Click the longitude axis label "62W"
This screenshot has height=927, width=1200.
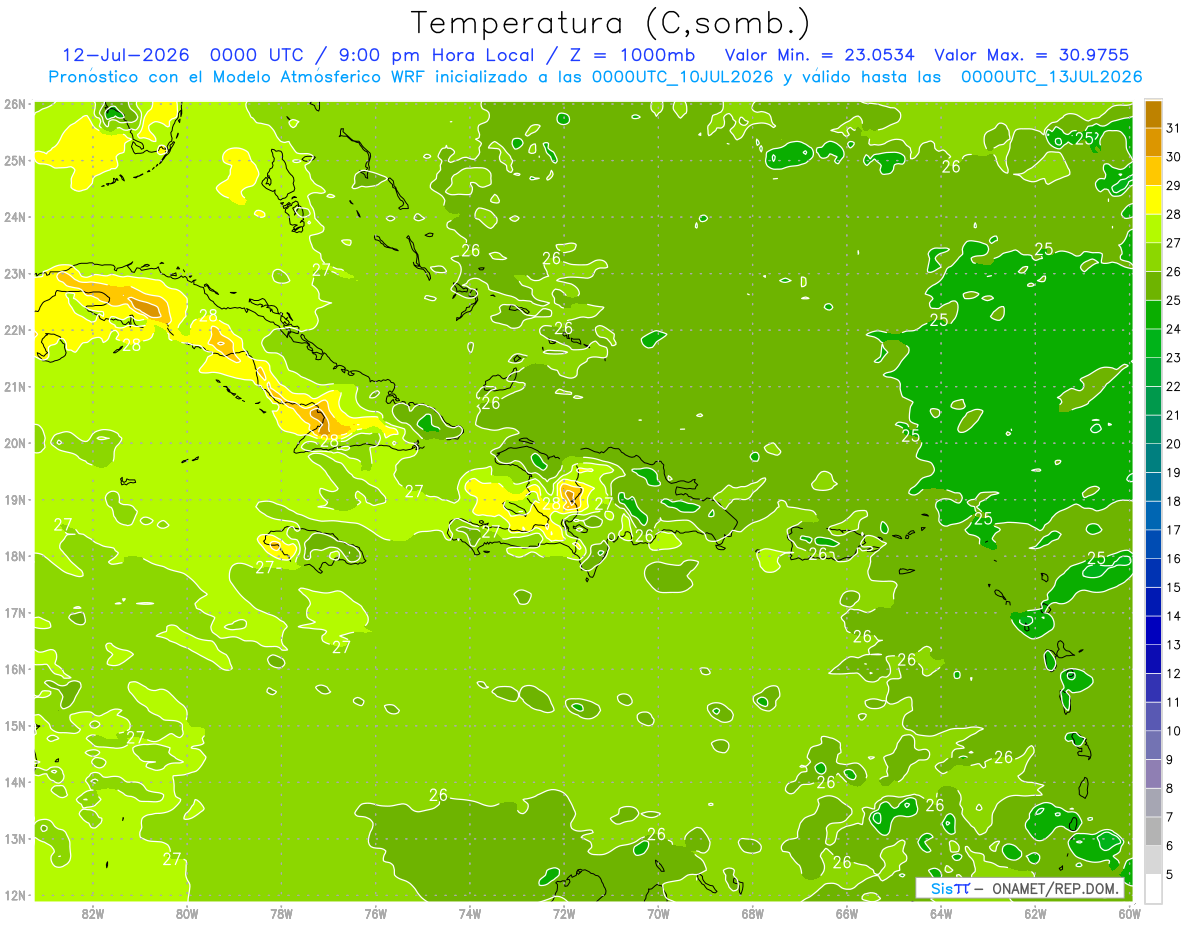[1035, 913]
